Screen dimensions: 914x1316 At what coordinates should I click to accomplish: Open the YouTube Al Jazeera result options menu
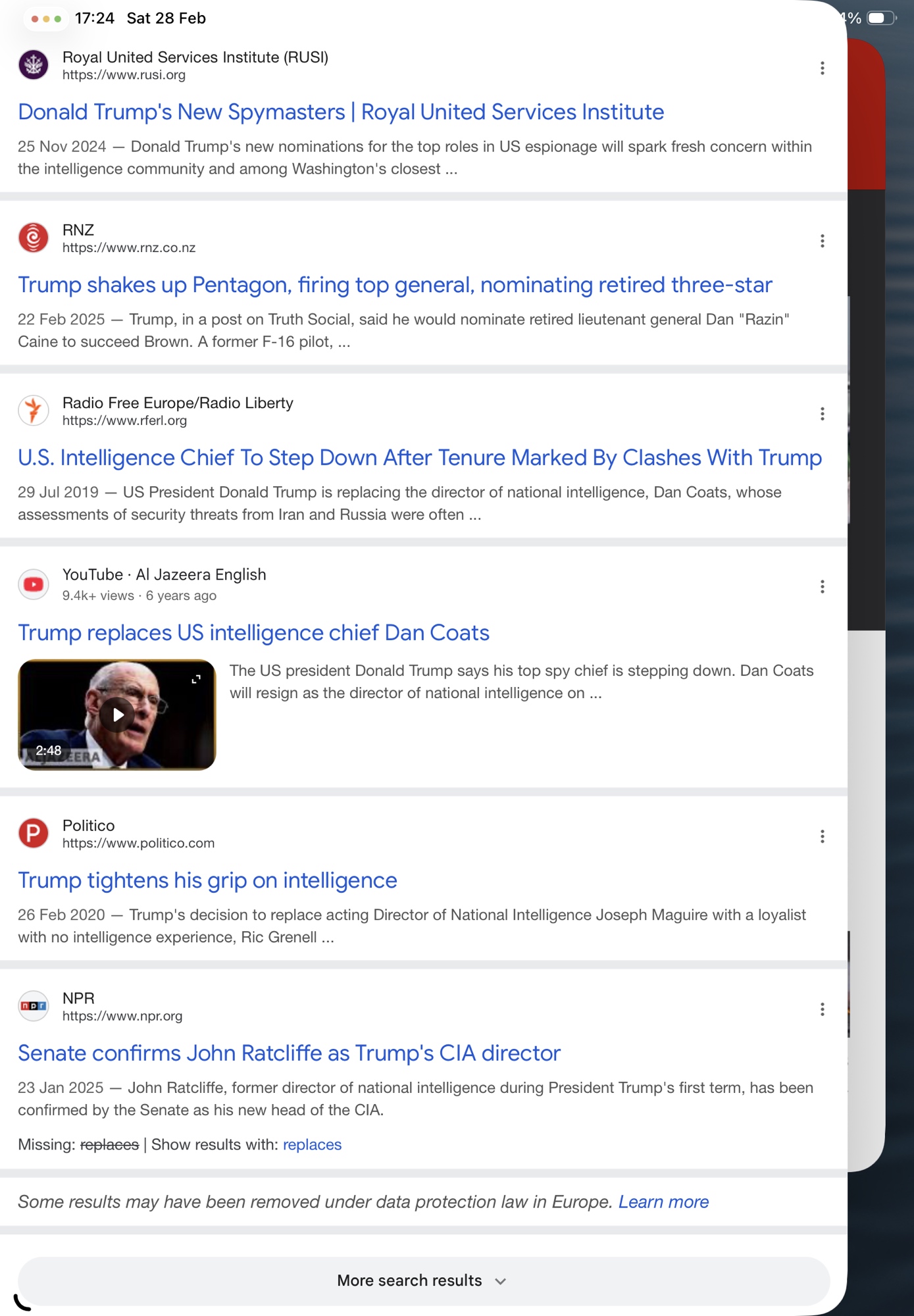click(822, 586)
